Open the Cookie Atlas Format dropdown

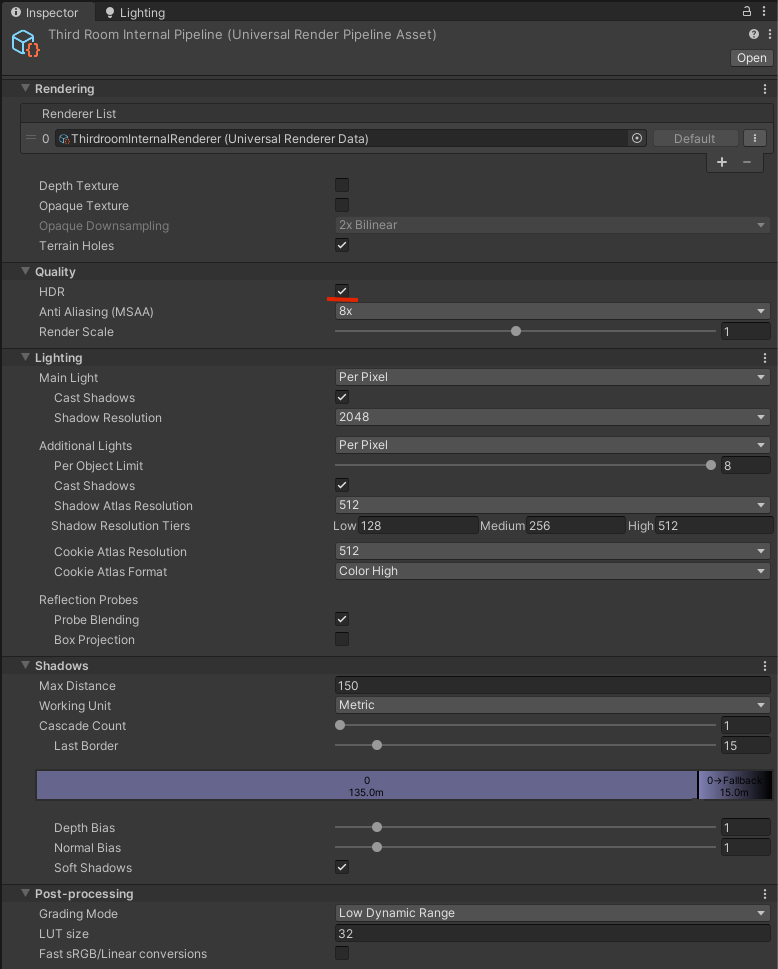pos(552,571)
